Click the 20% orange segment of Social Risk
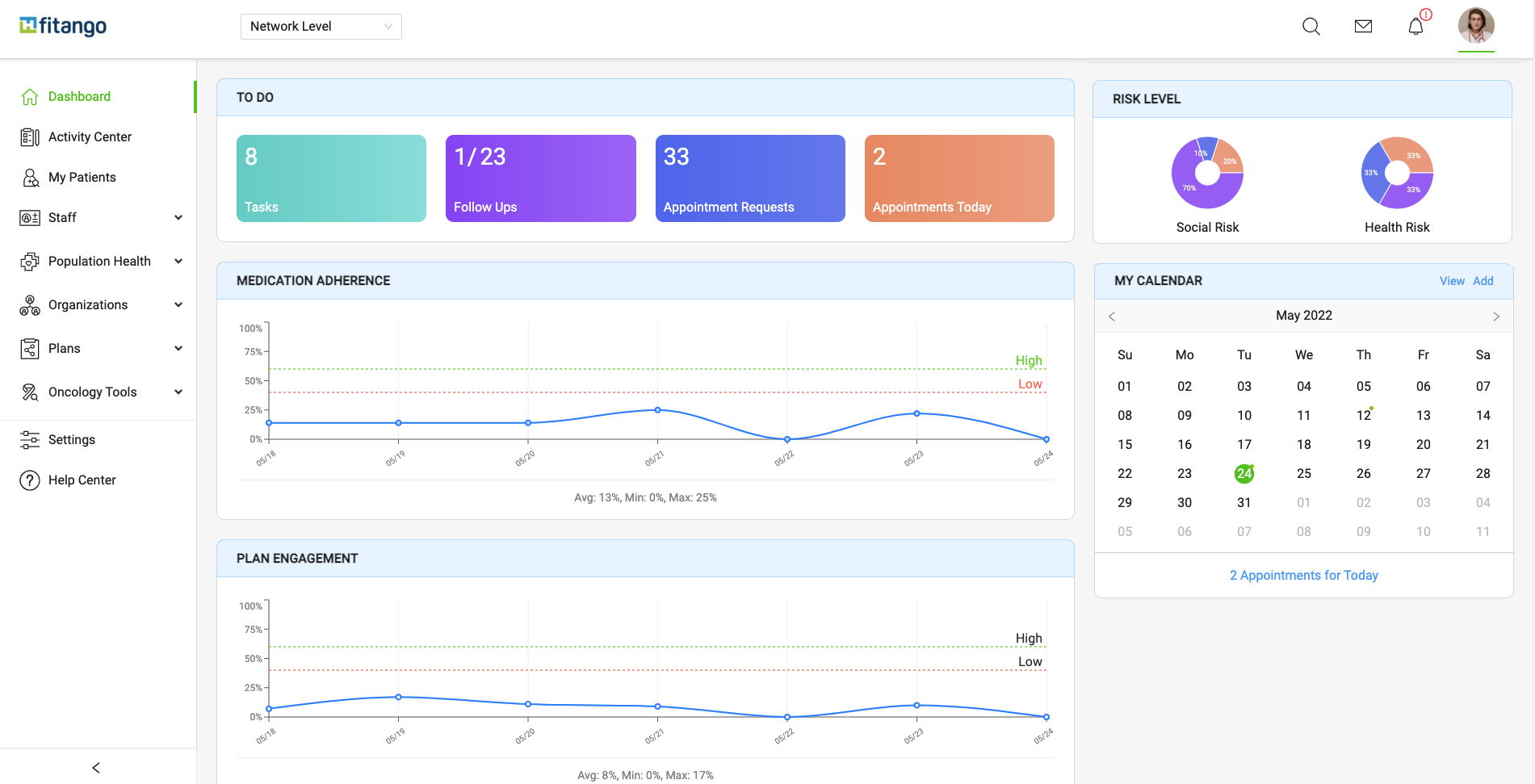Screen dimensions: 1535x784 [x=1228, y=159]
